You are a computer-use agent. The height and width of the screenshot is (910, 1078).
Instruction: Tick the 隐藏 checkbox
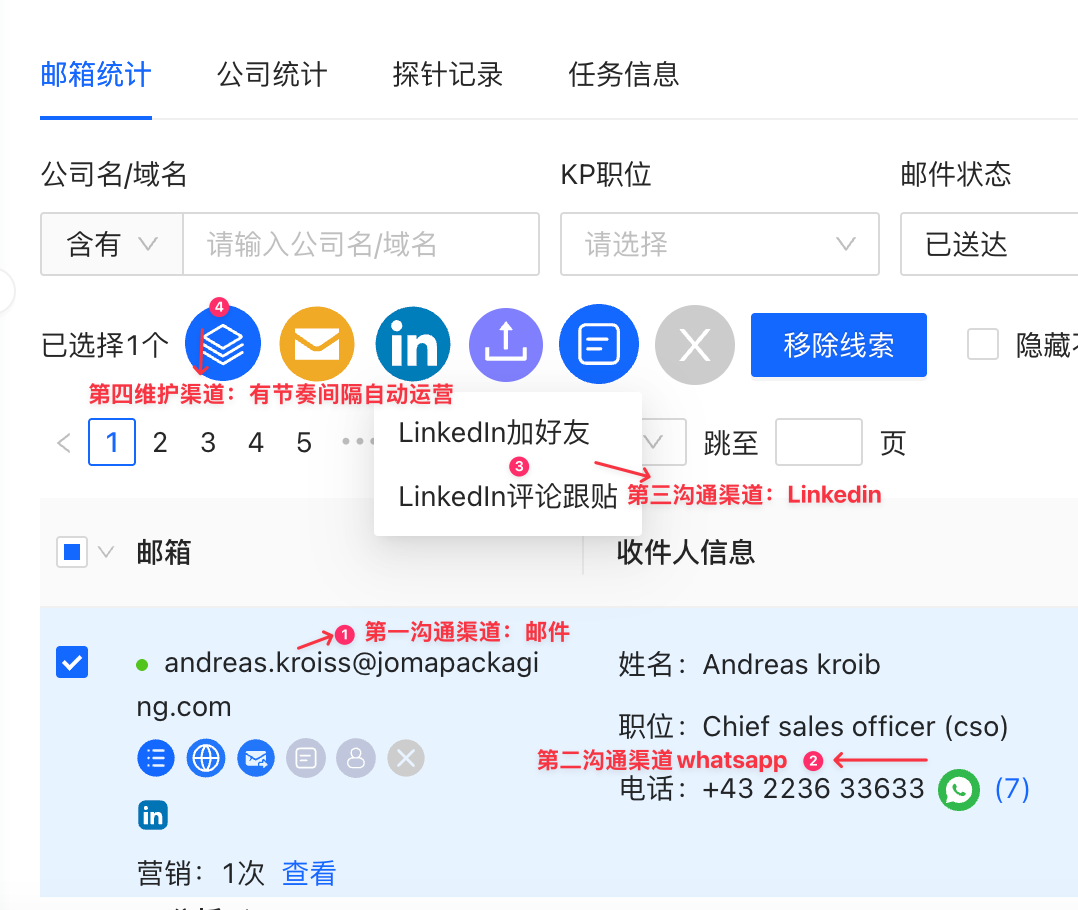pos(982,344)
